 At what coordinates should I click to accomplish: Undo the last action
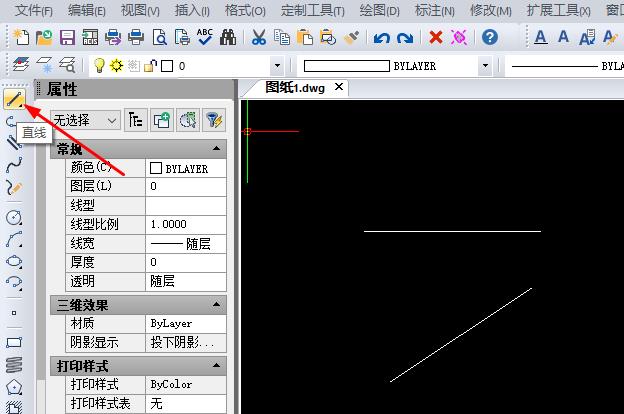[382, 38]
